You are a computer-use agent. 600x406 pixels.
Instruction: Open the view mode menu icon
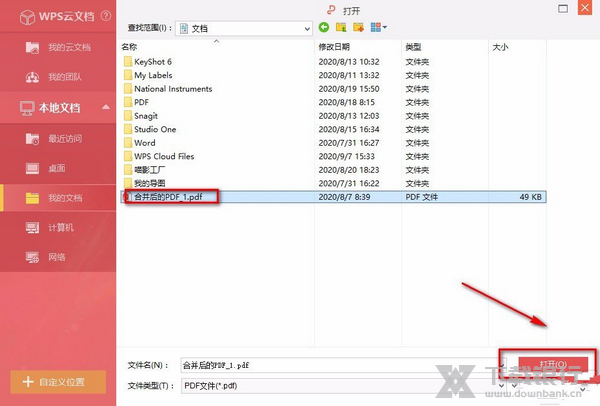pyautogui.click(x=378, y=27)
